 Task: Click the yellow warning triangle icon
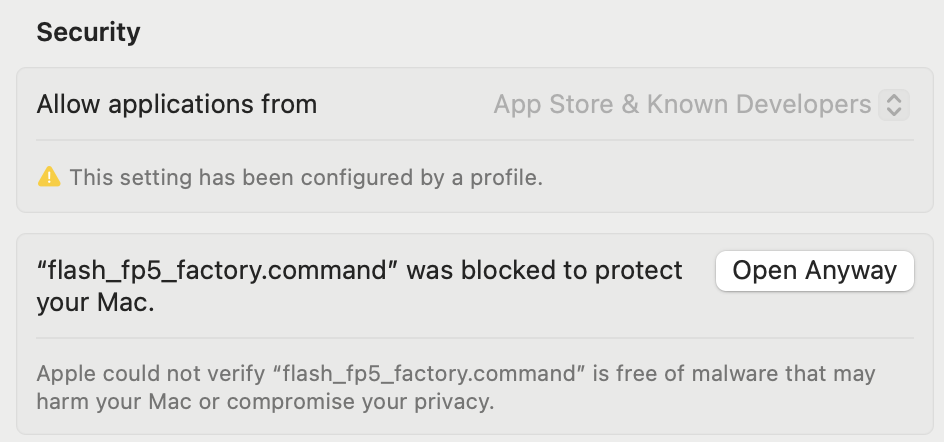pos(49,177)
